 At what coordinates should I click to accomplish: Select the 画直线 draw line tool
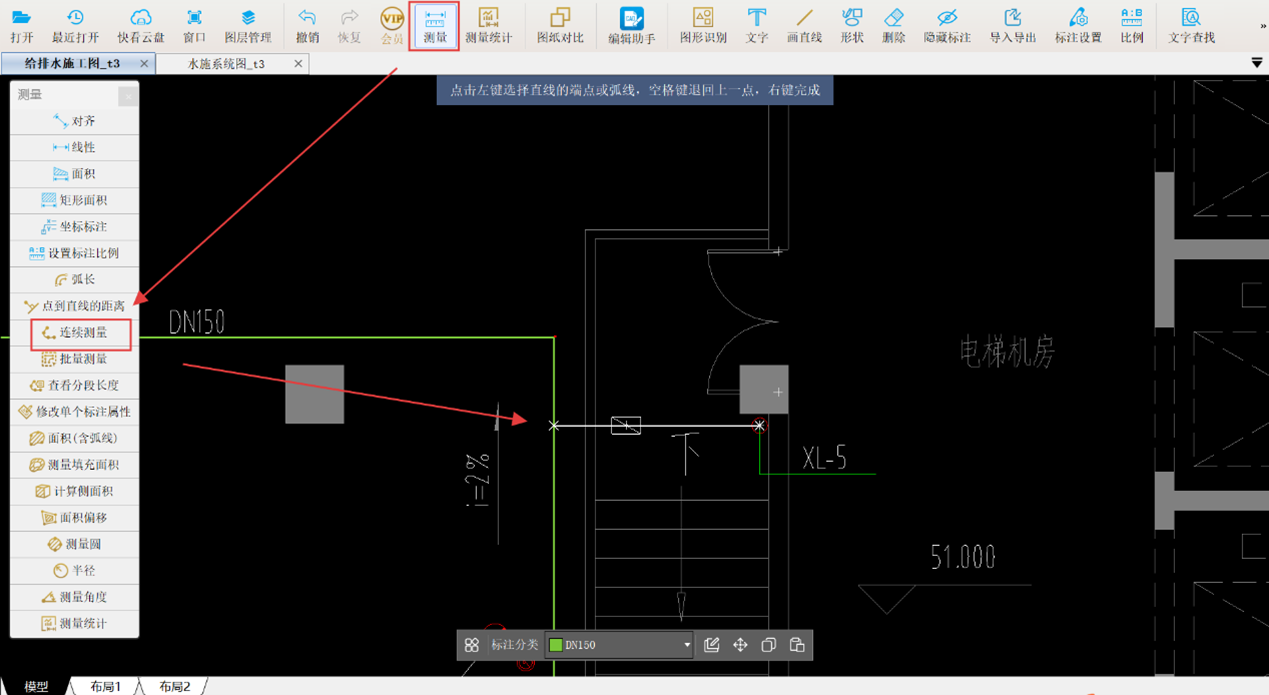tap(804, 25)
